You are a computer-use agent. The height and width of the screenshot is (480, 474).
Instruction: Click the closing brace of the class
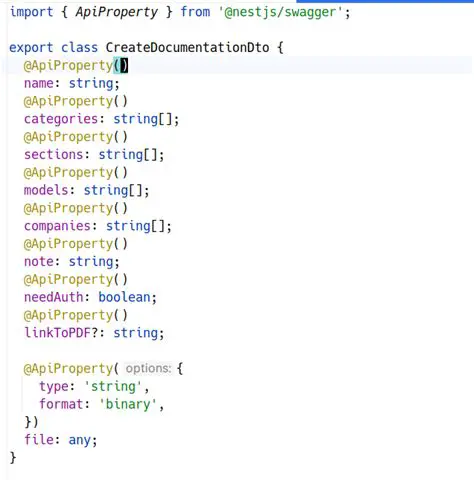point(13,458)
